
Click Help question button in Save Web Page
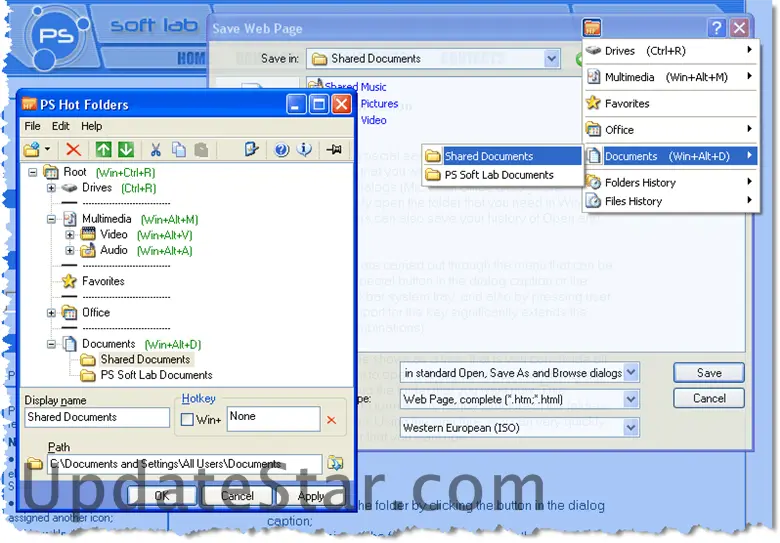click(x=716, y=28)
